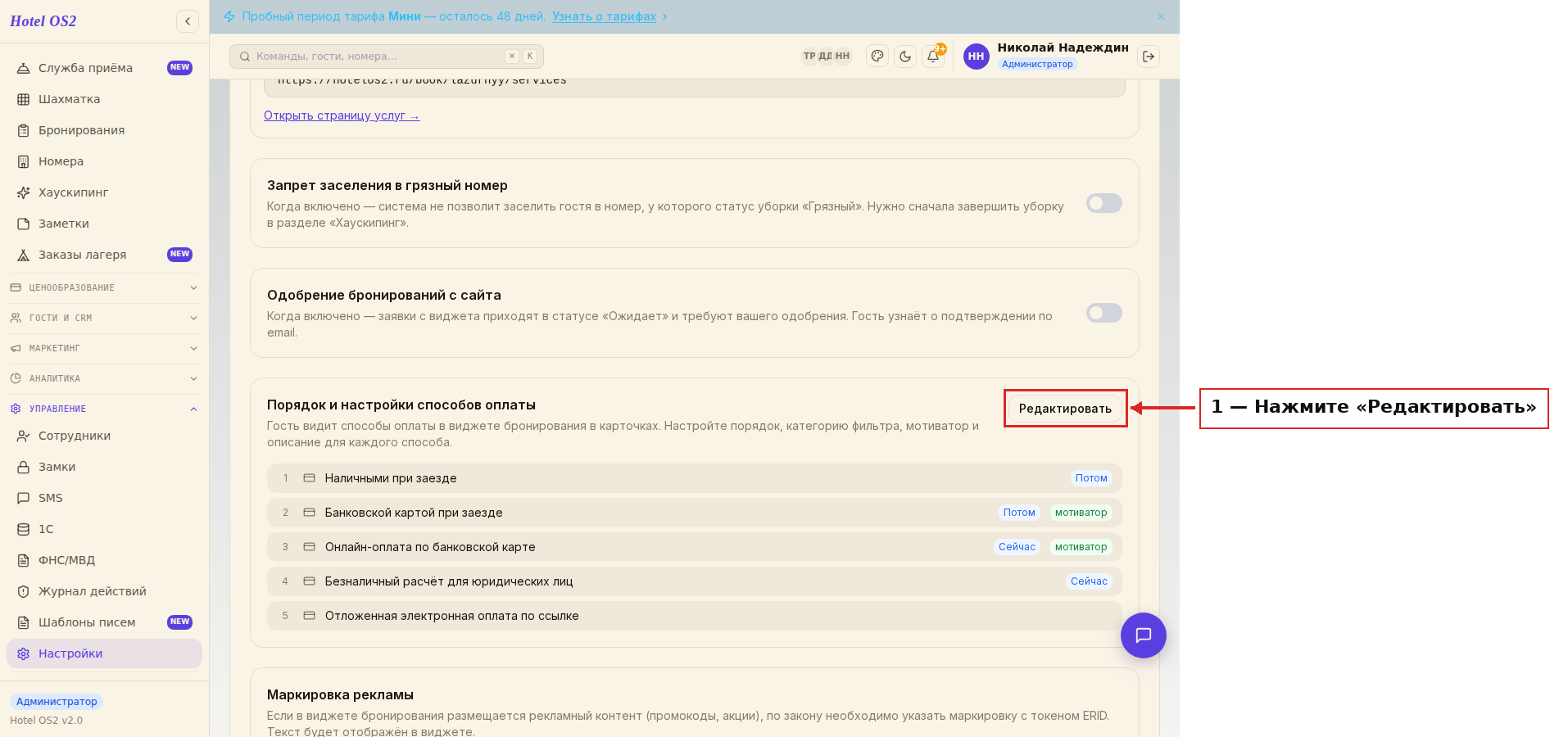Viewport: 1568px width, 737px height.
Task: Click the Маркировка рекламы heading
Action: coord(340,695)
